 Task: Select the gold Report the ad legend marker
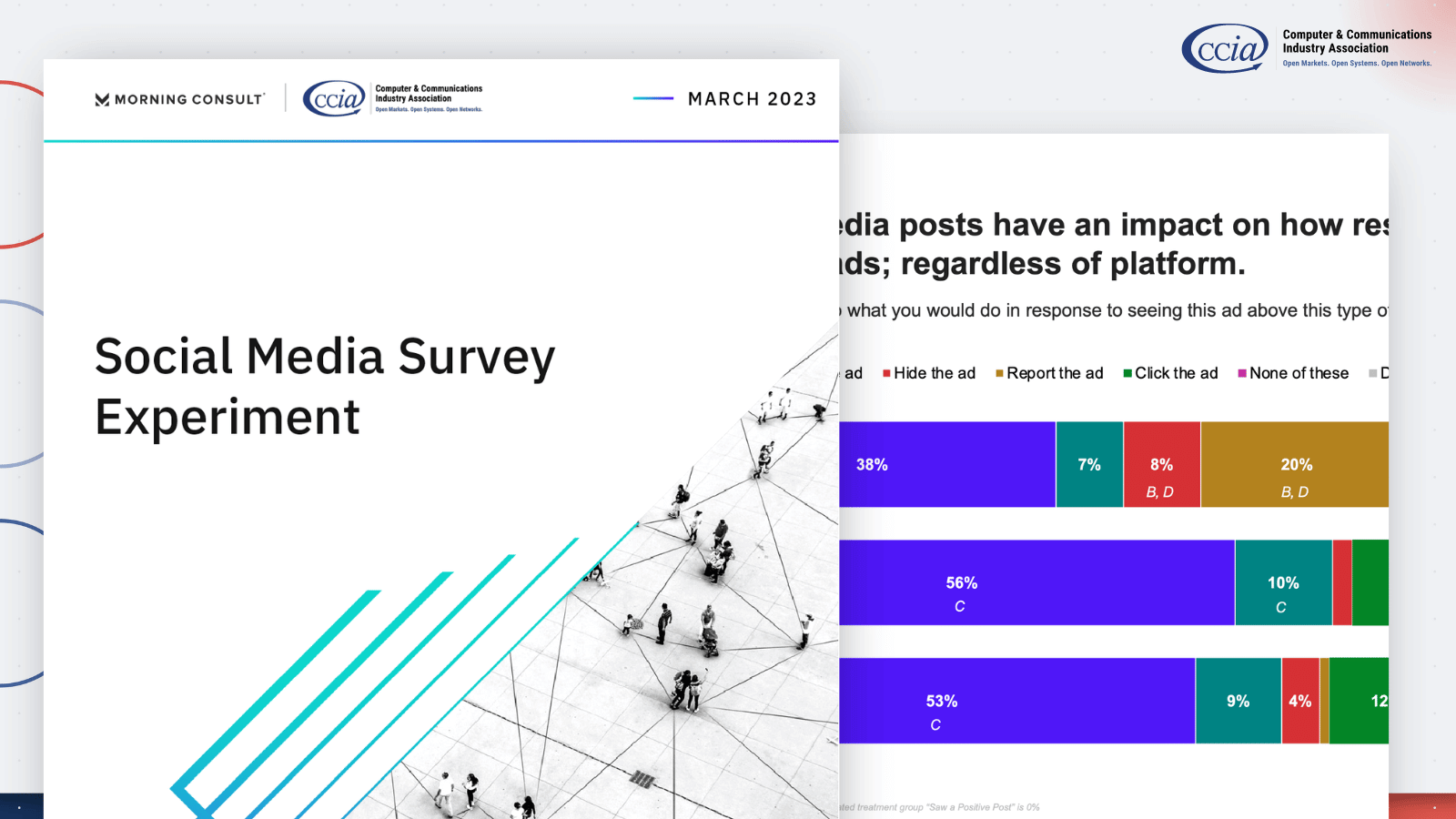click(x=999, y=373)
